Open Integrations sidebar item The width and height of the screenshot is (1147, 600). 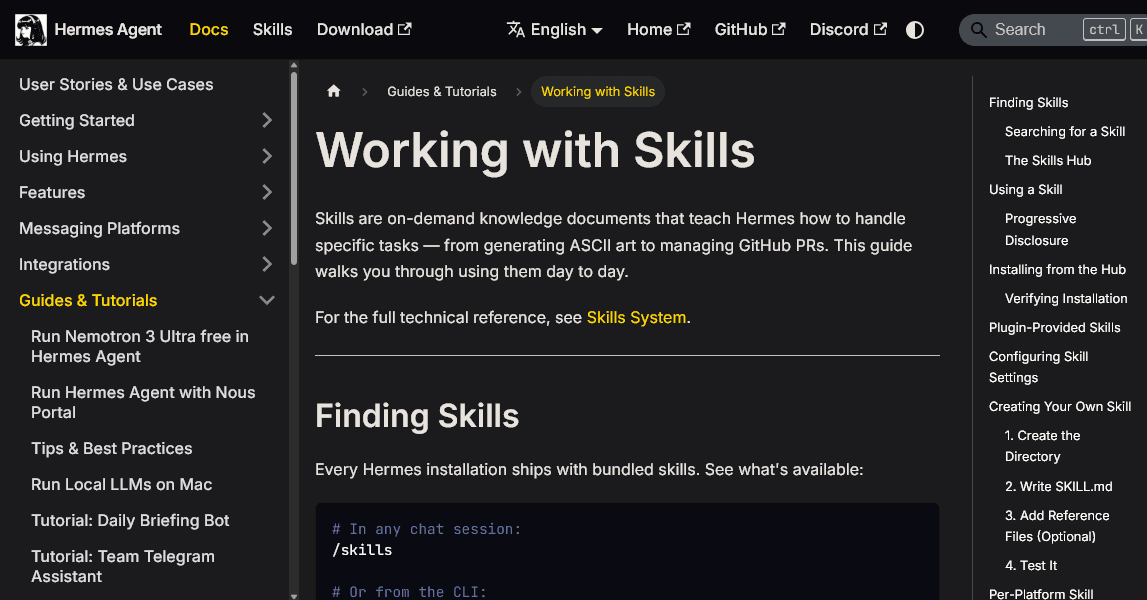coord(64,264)
